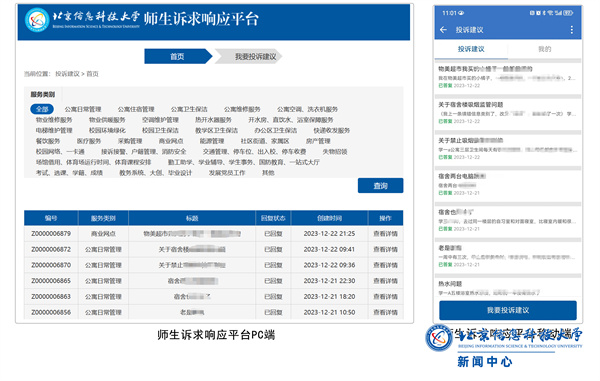Image resolution: width=600 pixels, height=381 pixels.
Task: Open 查看详情 for record Z0000006872
Action: [x=385, y=249]
